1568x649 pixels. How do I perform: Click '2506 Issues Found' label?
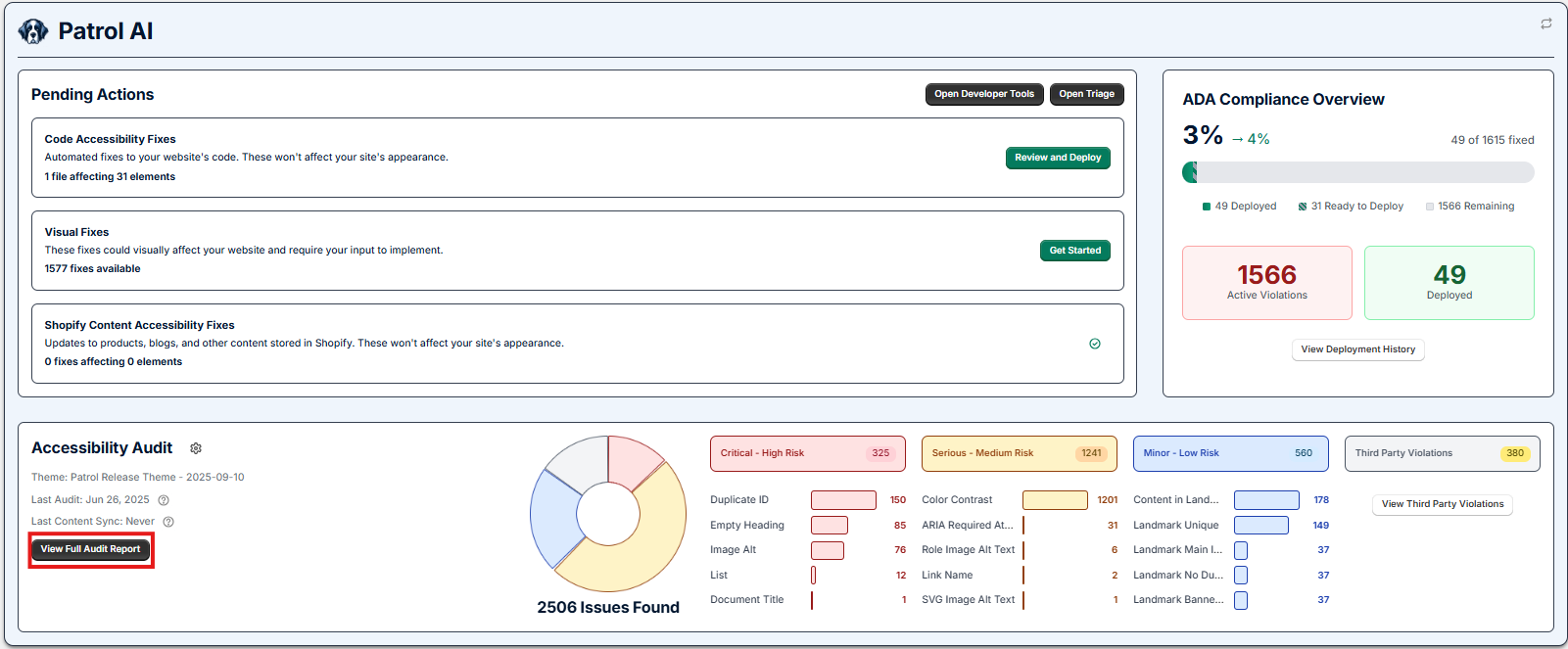coord(608,608)
